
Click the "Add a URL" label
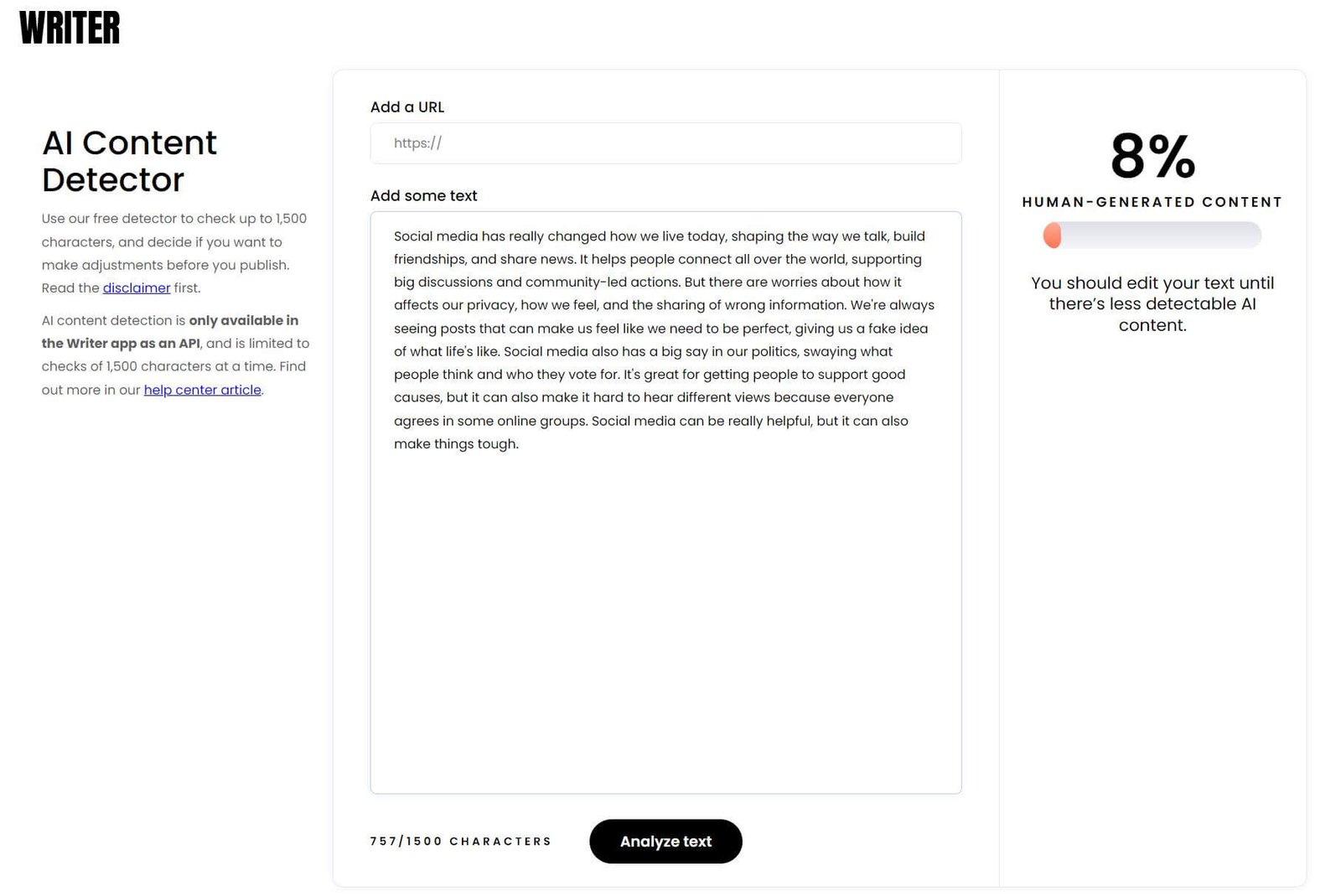coord(407,107)
